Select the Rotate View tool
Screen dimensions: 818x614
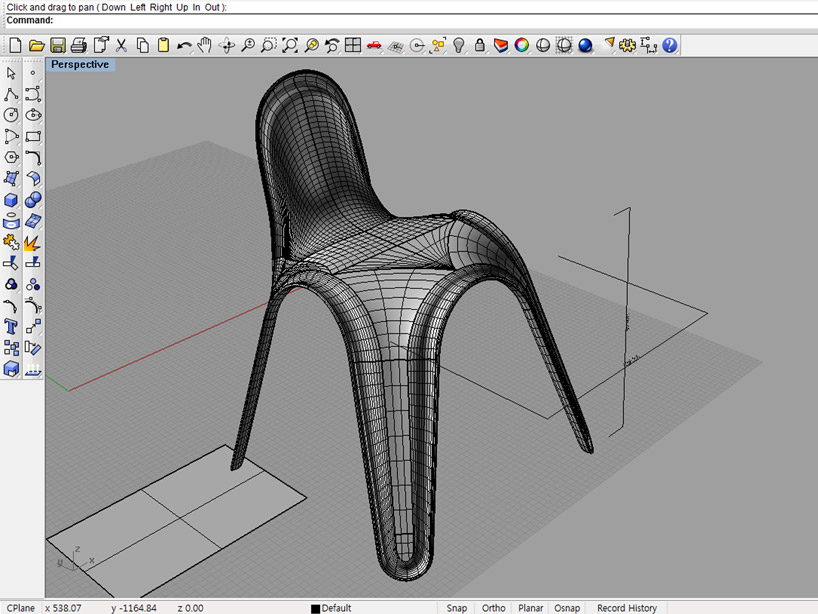click(x=226, y=45)
